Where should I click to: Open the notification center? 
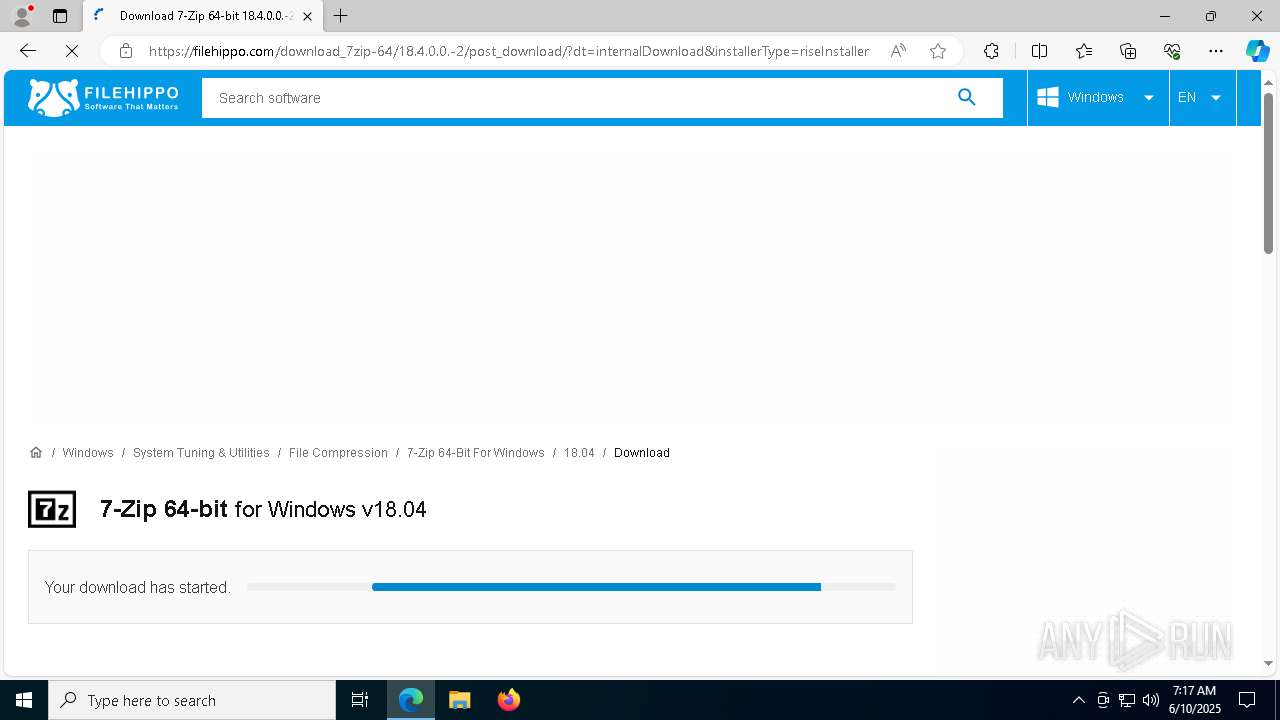click(1247, 700)
